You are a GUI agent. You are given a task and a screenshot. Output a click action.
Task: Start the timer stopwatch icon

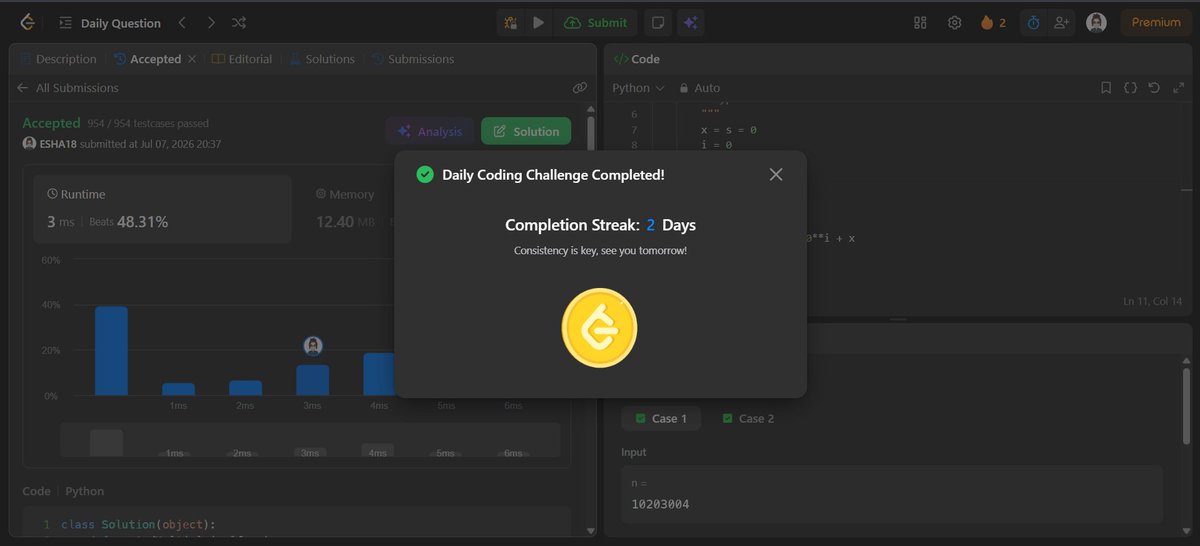1033,22
